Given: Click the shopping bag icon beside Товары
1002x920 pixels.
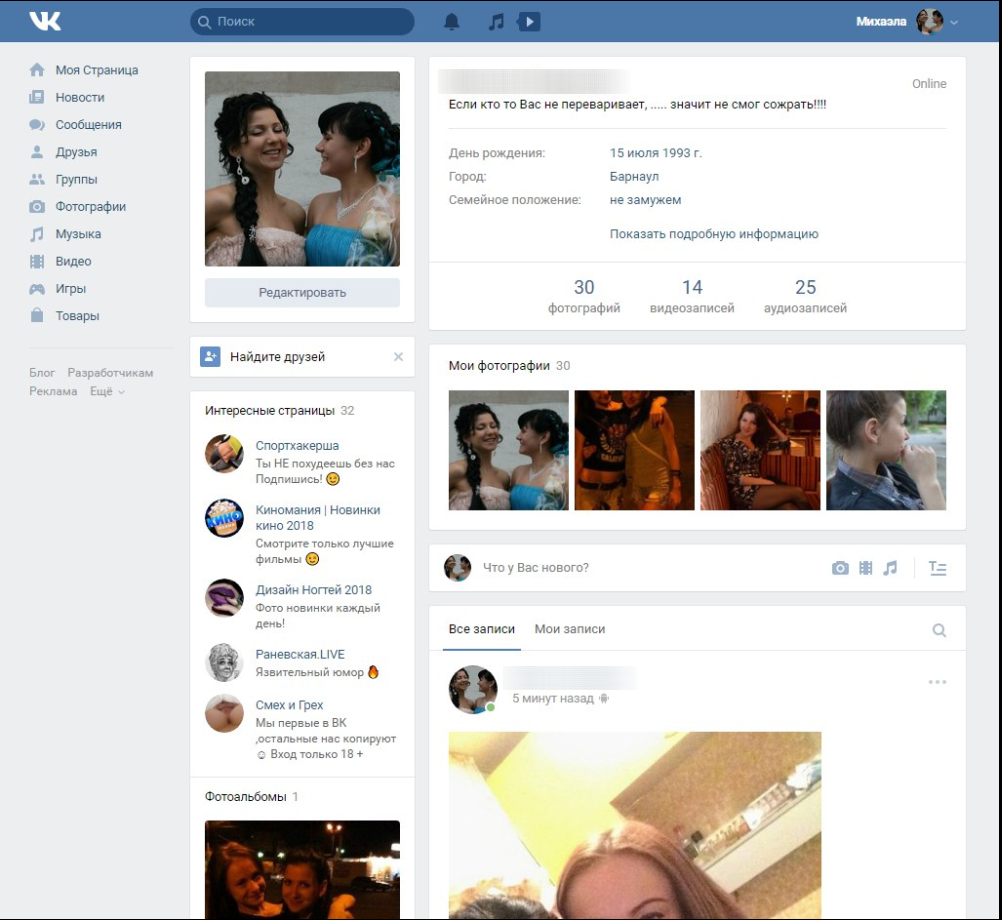Looking at the screenshot, I should pyautogui.click(x=37, y=316).
